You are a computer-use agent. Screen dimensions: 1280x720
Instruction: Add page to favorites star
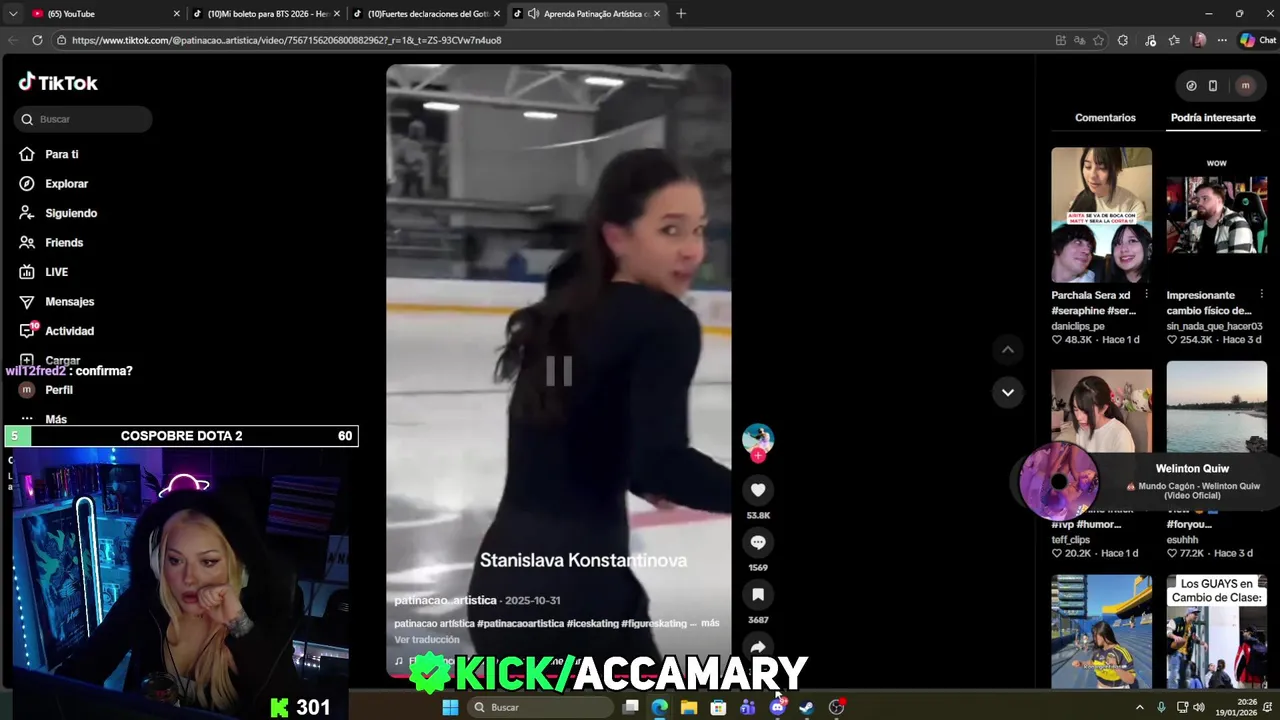(1098, 40)
